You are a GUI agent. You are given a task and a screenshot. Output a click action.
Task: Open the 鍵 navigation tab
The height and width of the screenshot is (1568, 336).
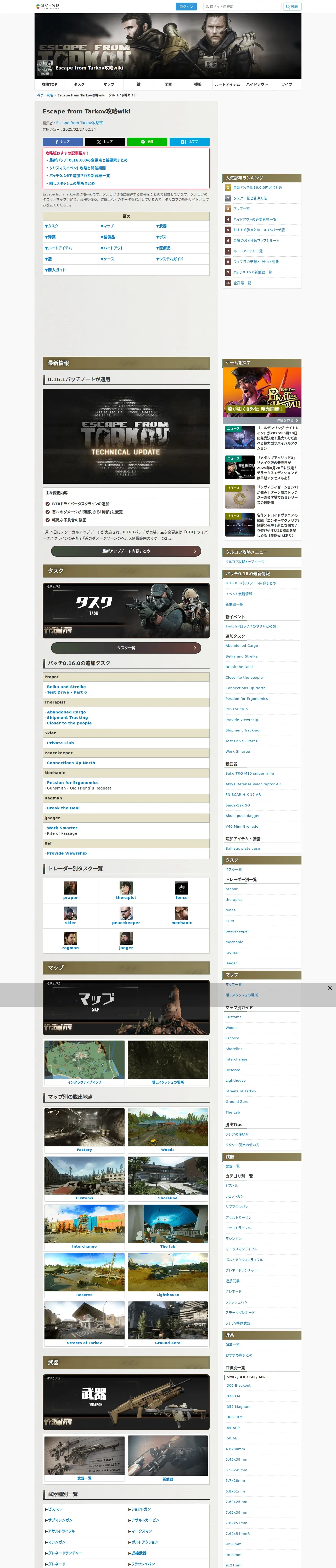point(138,85)
